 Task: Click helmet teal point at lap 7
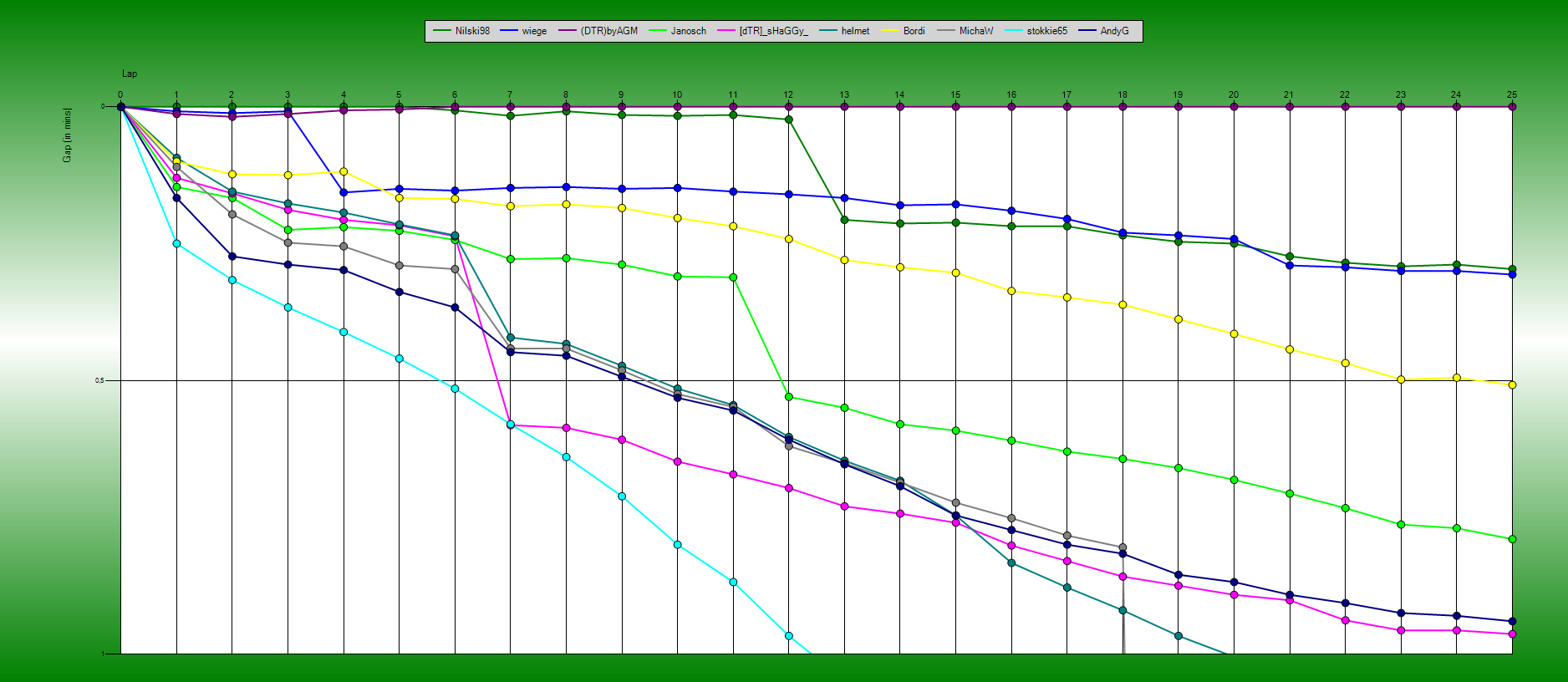coord(510,338)
